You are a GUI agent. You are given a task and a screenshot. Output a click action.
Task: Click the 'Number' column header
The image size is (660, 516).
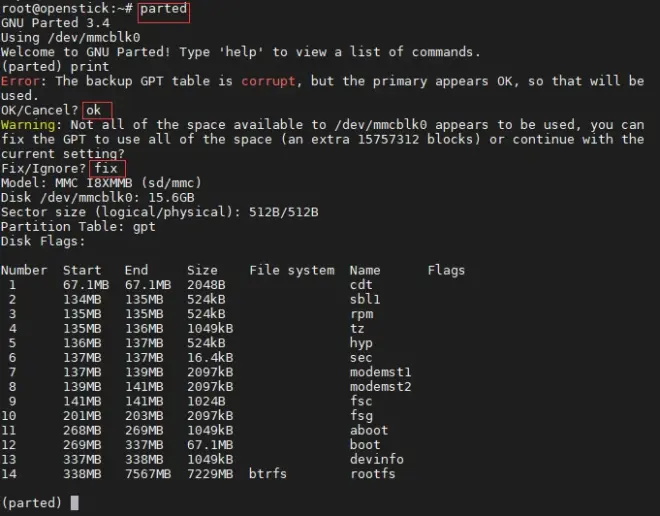pyautogui.click(x=24, y=270)
